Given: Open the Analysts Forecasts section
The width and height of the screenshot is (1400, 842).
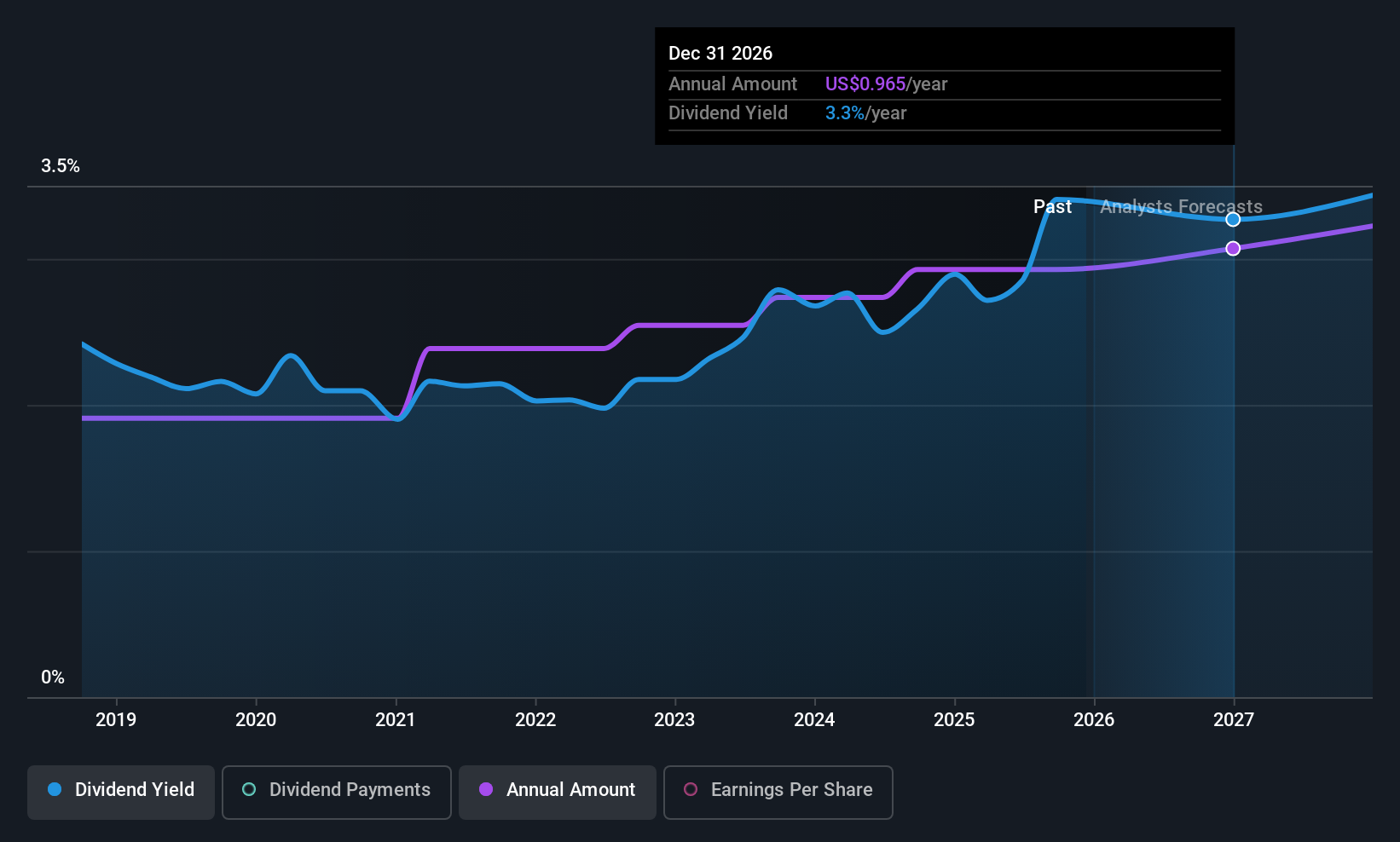Looking at the screenshot, I should pos(1180,206).
